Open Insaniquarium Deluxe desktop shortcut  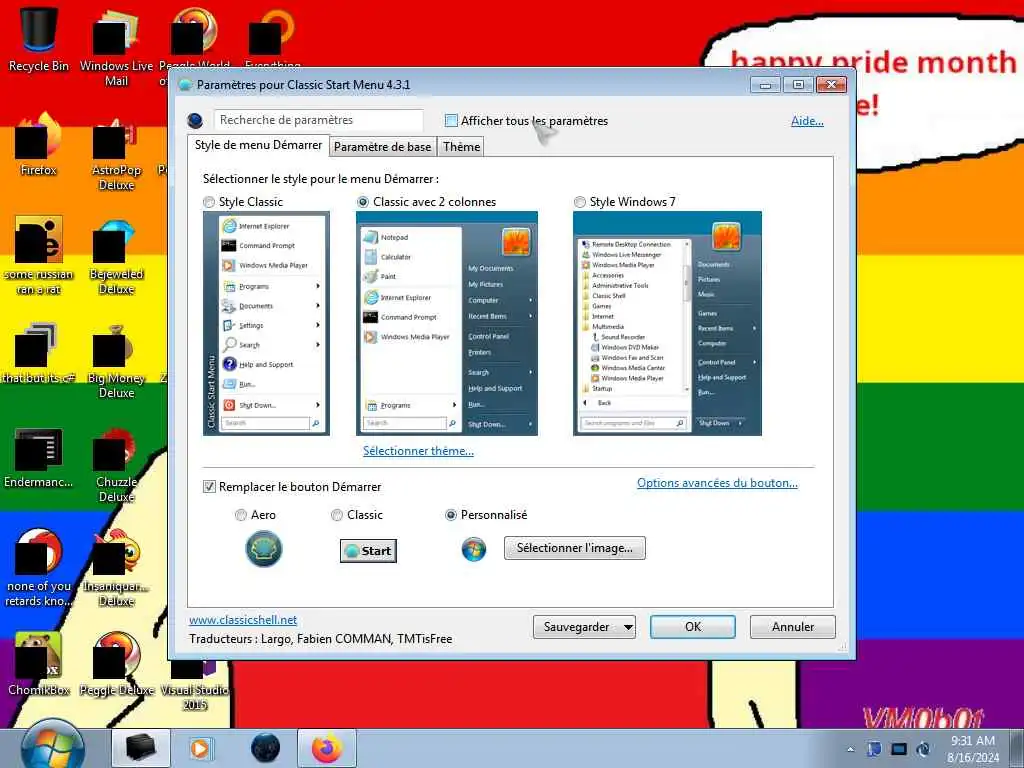click(116, 568)
